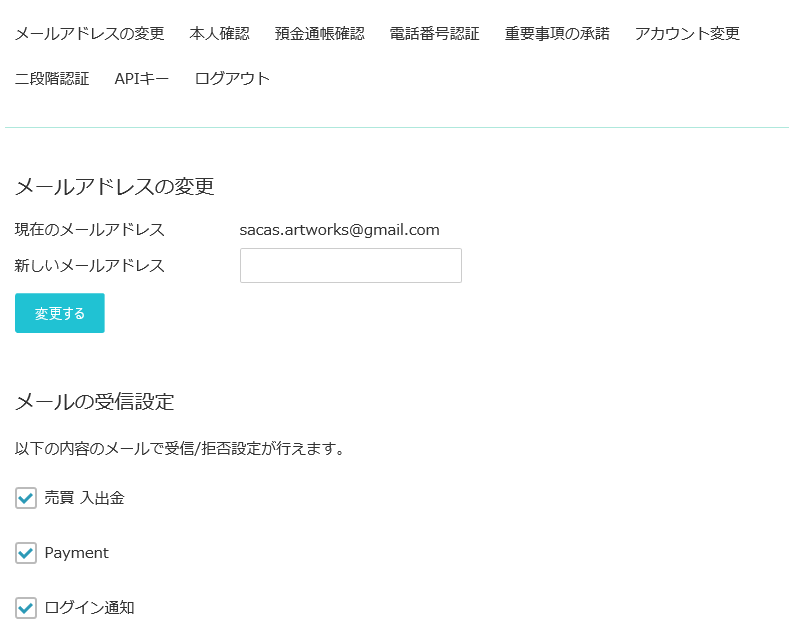Click the メールの受信設定 section heading
The height and width of the screenshot is (625, 790).
point(94,403)
